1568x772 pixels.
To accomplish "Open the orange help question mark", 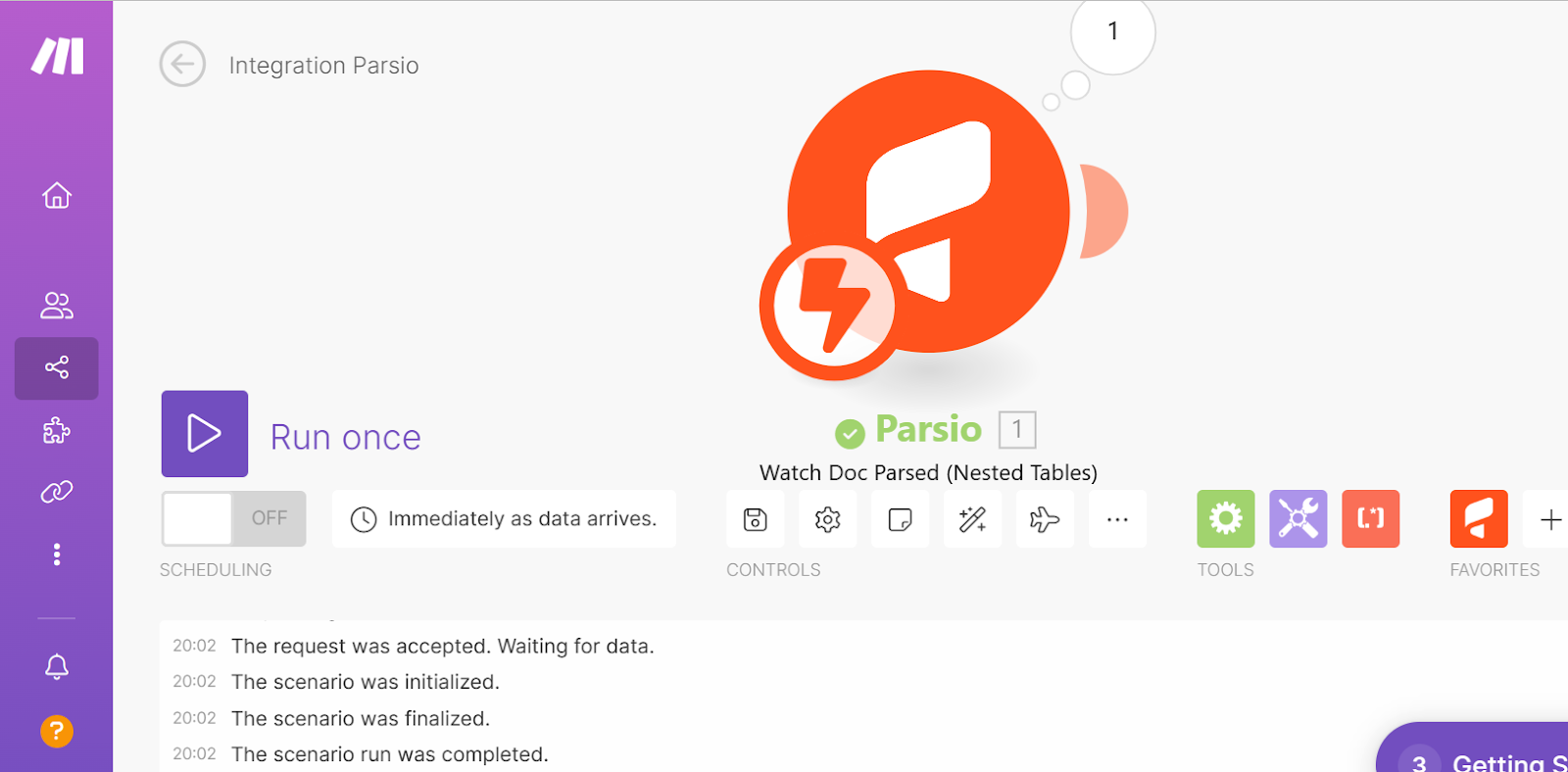I will (x=57, y=731).
